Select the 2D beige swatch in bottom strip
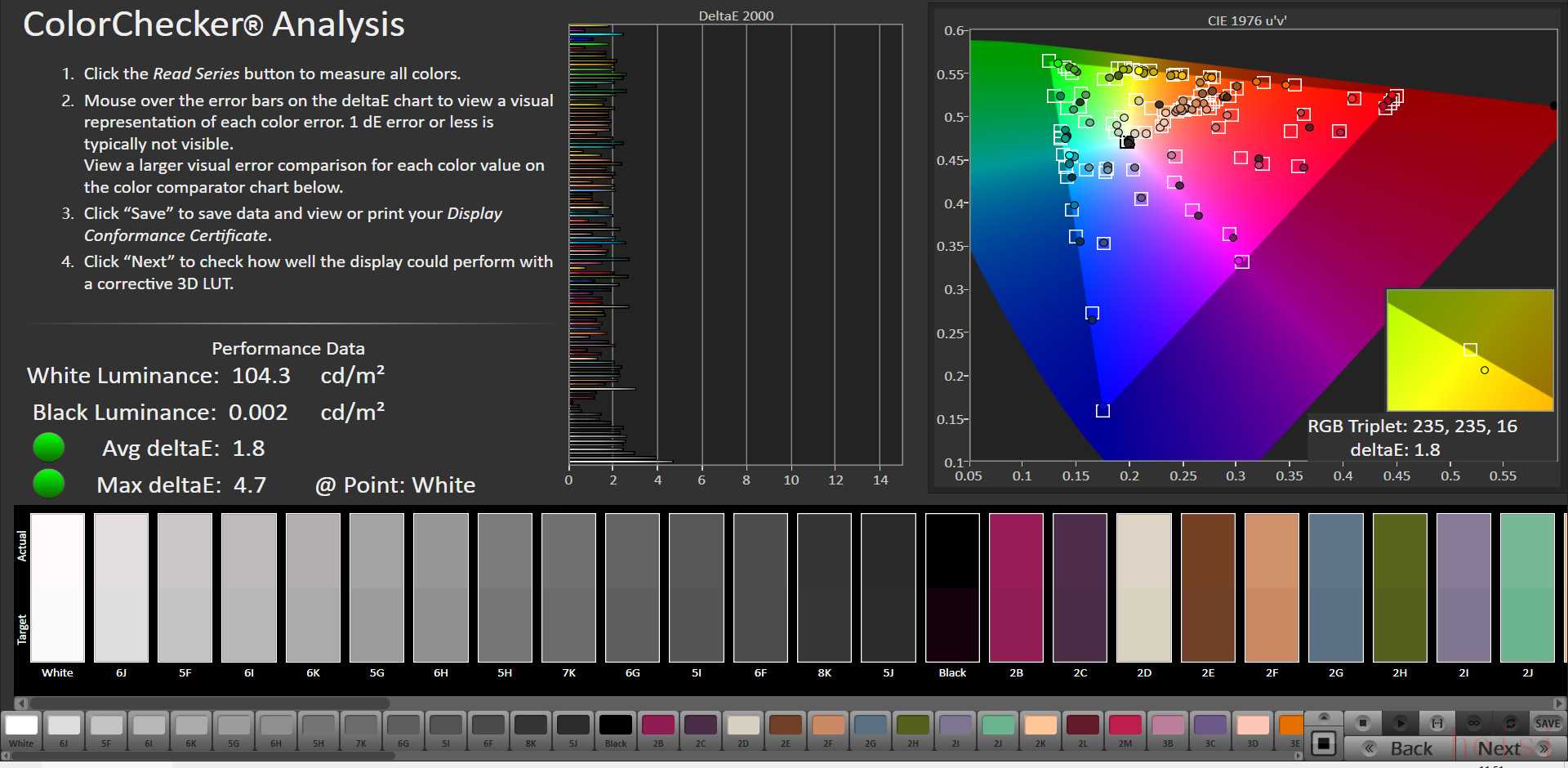The height and width of the screenshot is (768, 1568). 743,731
